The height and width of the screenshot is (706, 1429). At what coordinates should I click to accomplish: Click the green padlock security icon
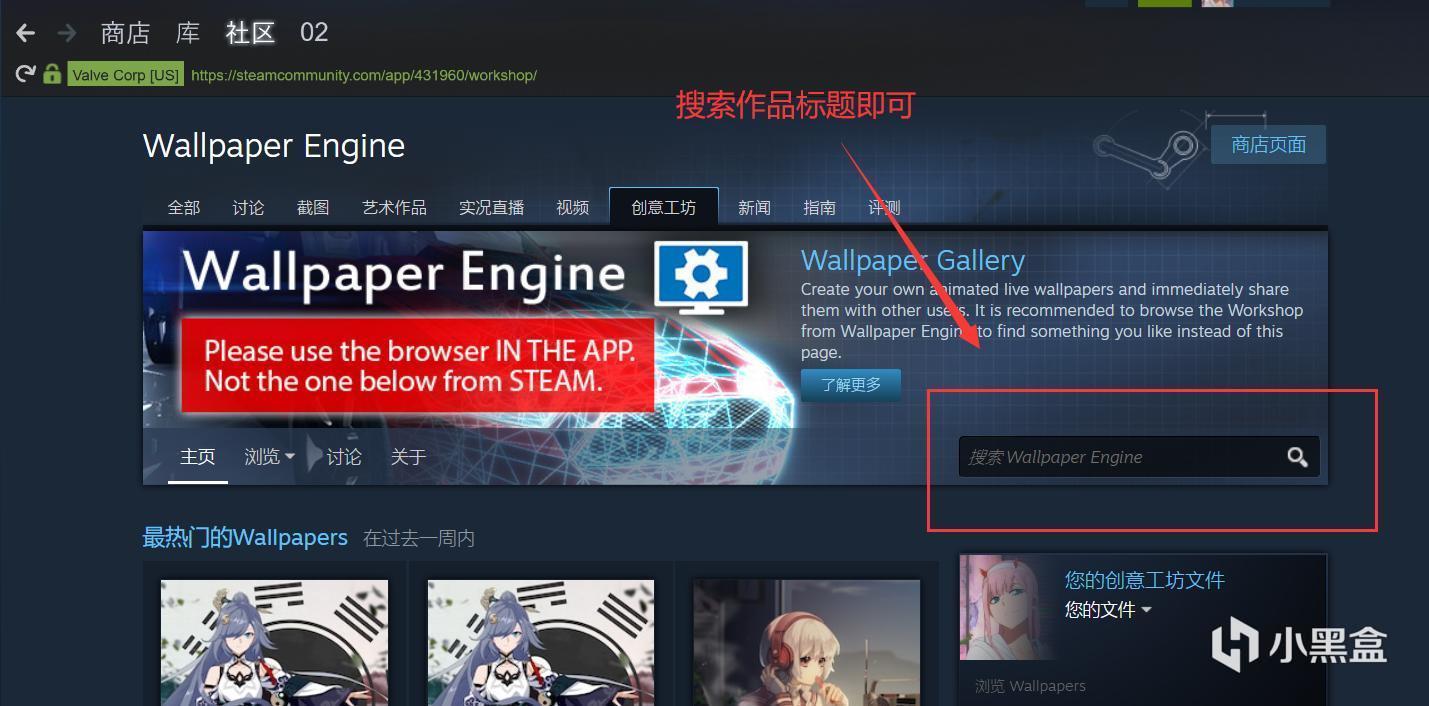tap(52, 74)
